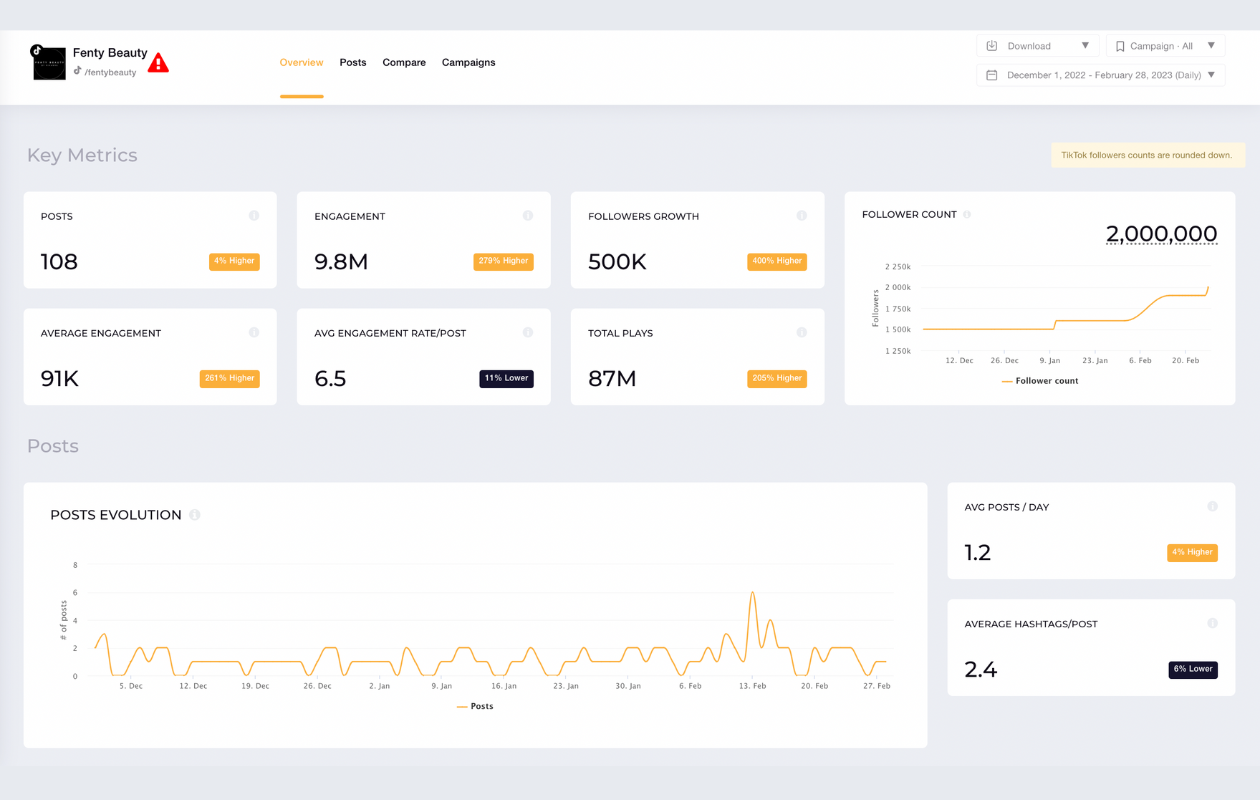Open the Overview tab

coord(301,62)
